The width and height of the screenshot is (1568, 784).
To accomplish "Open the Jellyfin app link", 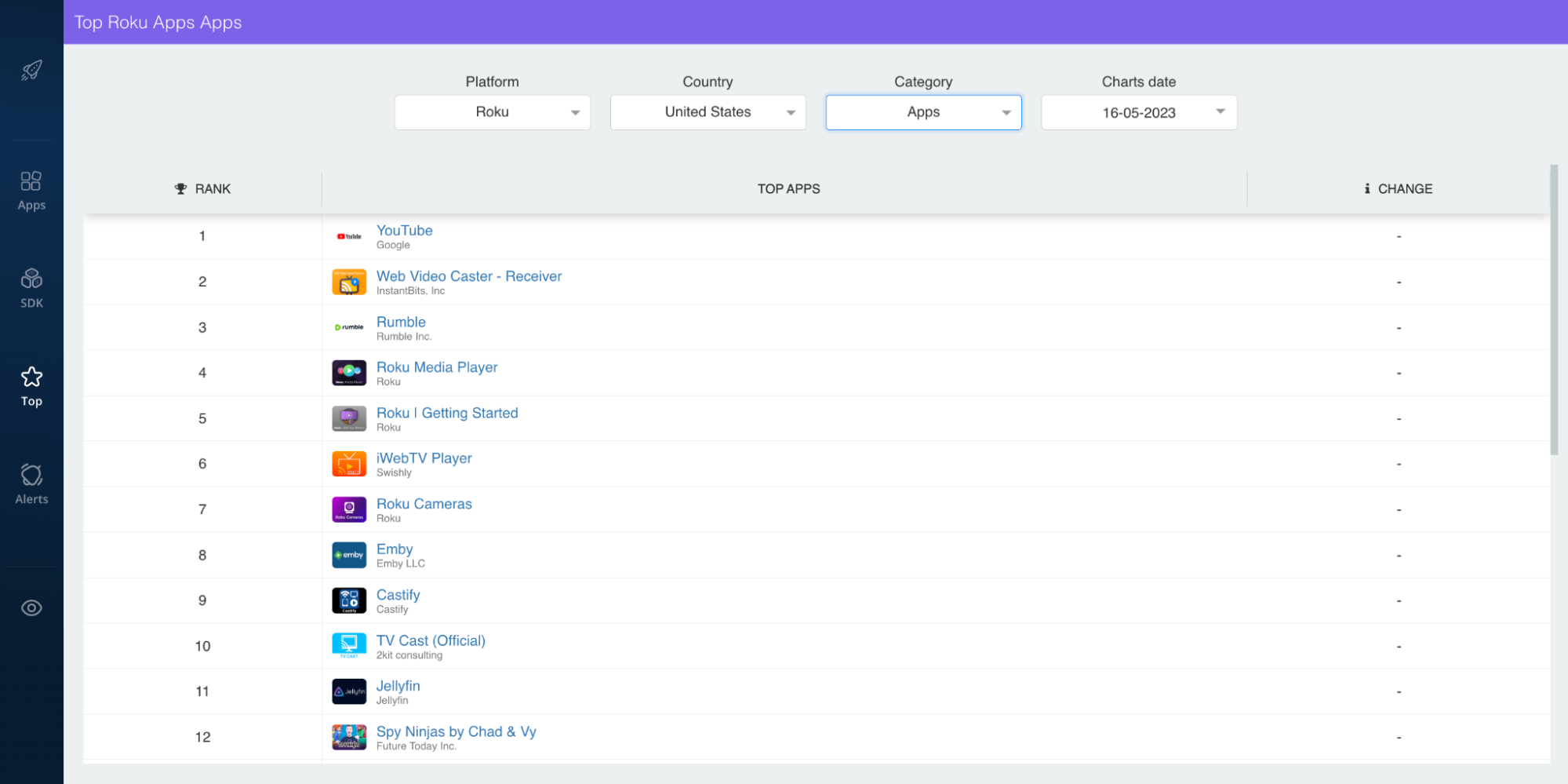I will point(398,686).
